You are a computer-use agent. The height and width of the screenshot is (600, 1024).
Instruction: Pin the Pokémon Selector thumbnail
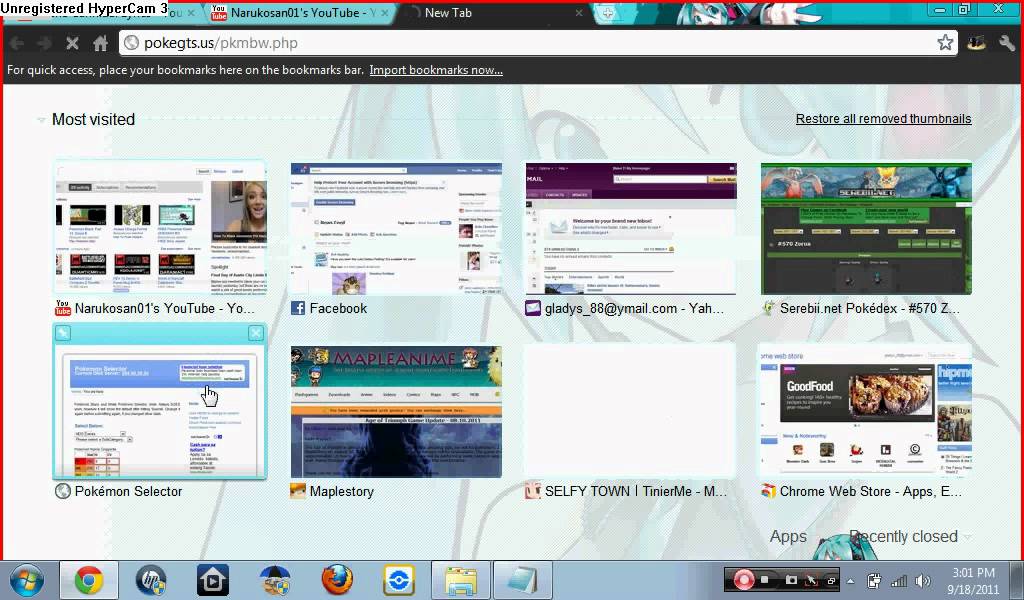[x=62, y=333]
